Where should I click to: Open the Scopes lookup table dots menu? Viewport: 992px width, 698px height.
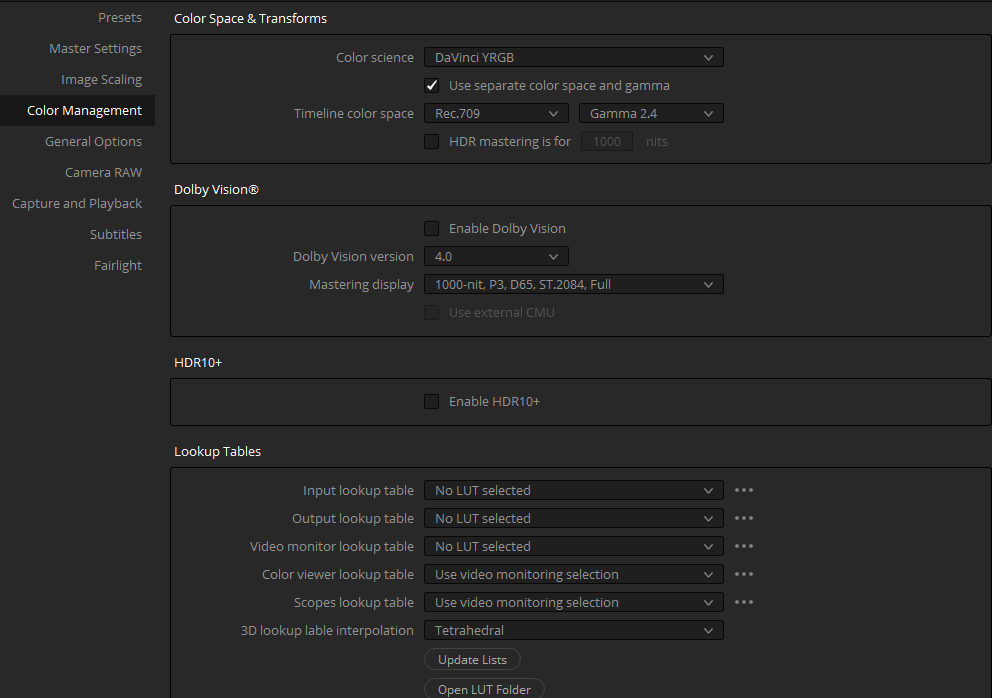click(743, 602)
